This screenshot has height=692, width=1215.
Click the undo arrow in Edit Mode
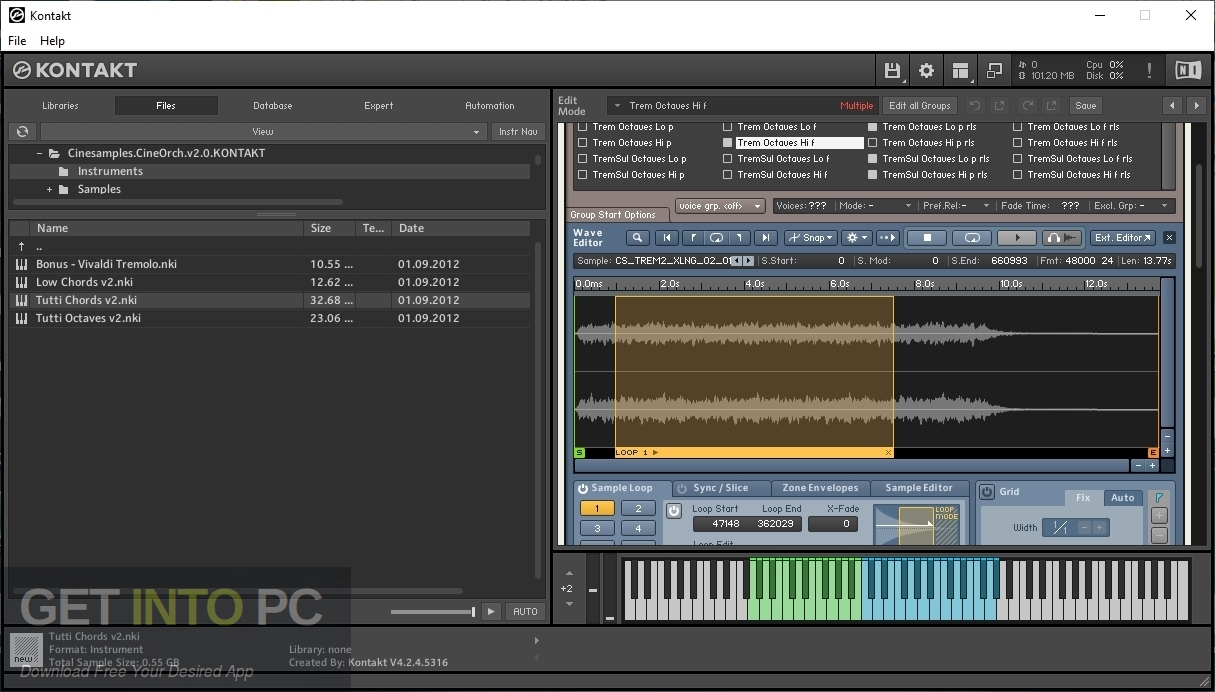coord(974,105)
